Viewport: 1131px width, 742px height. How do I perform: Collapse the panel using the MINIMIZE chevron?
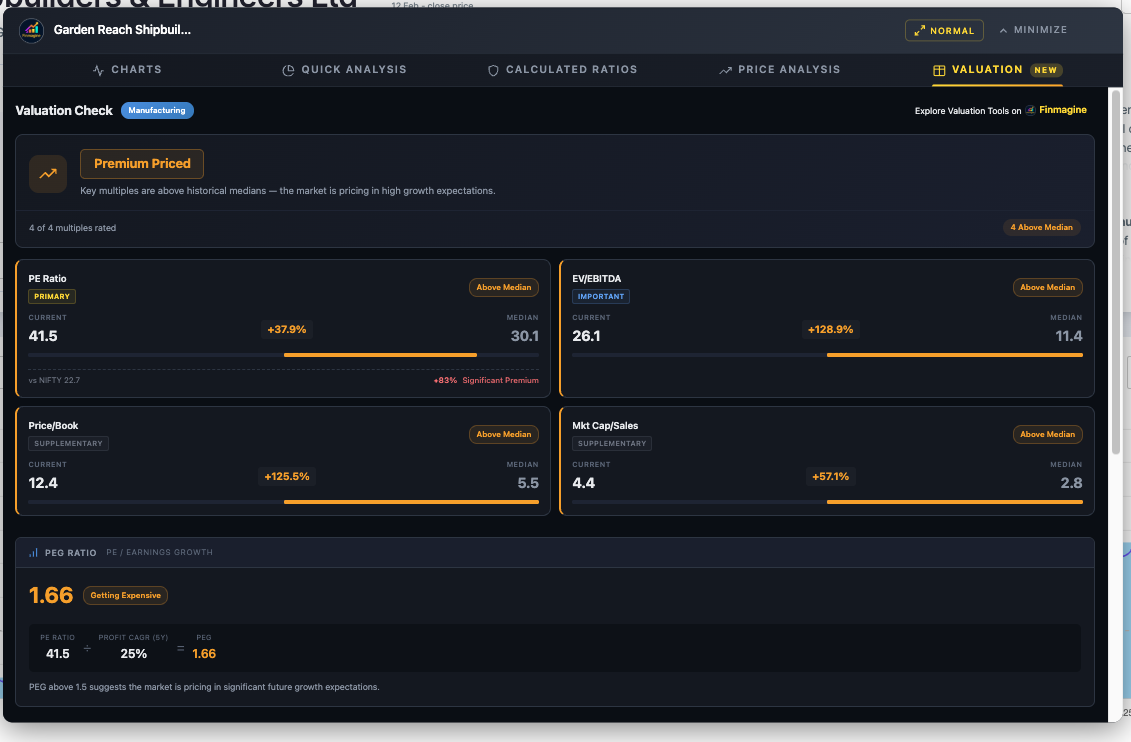(1032, 30)
